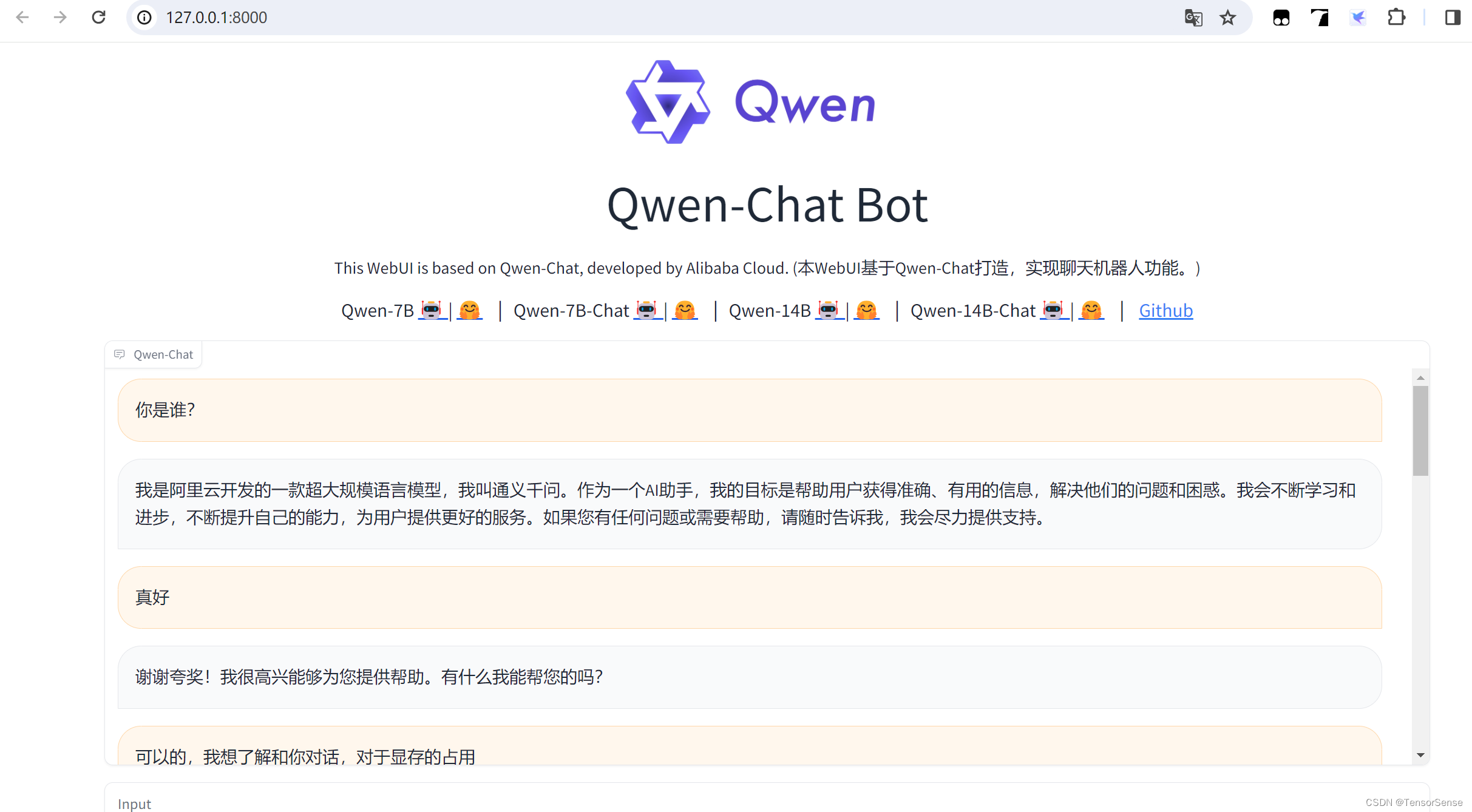Click the browser forward arrow

click(60, 17)
